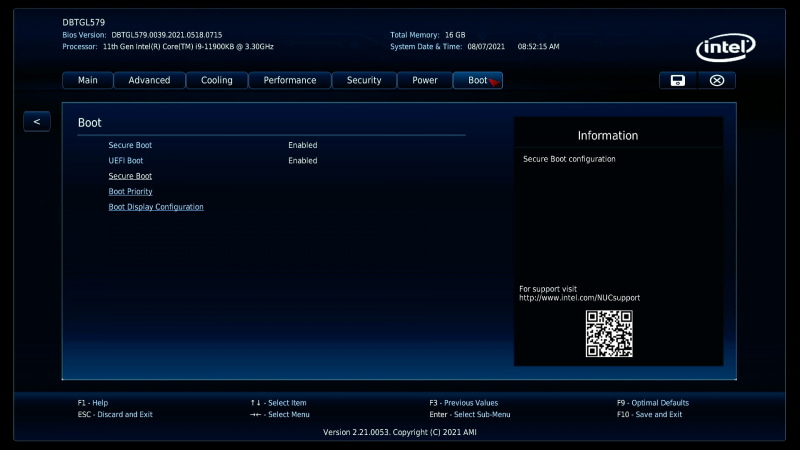Click the circled X discard icon
This screenshot has height=450, width=800.
point(716,81)
